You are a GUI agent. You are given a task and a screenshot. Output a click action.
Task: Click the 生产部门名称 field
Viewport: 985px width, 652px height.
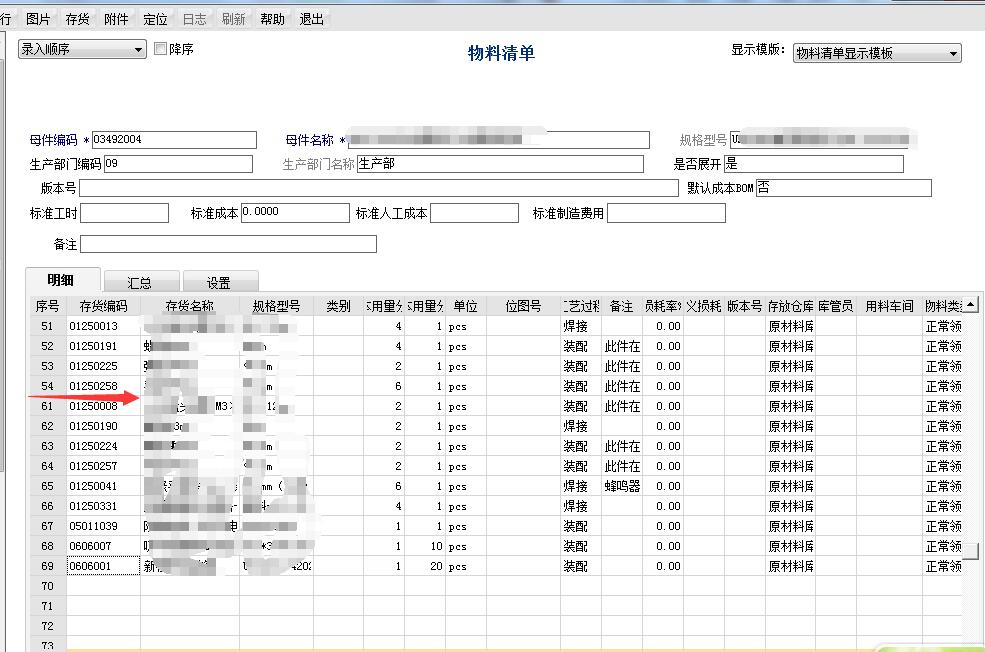click(x=500, y=164)
